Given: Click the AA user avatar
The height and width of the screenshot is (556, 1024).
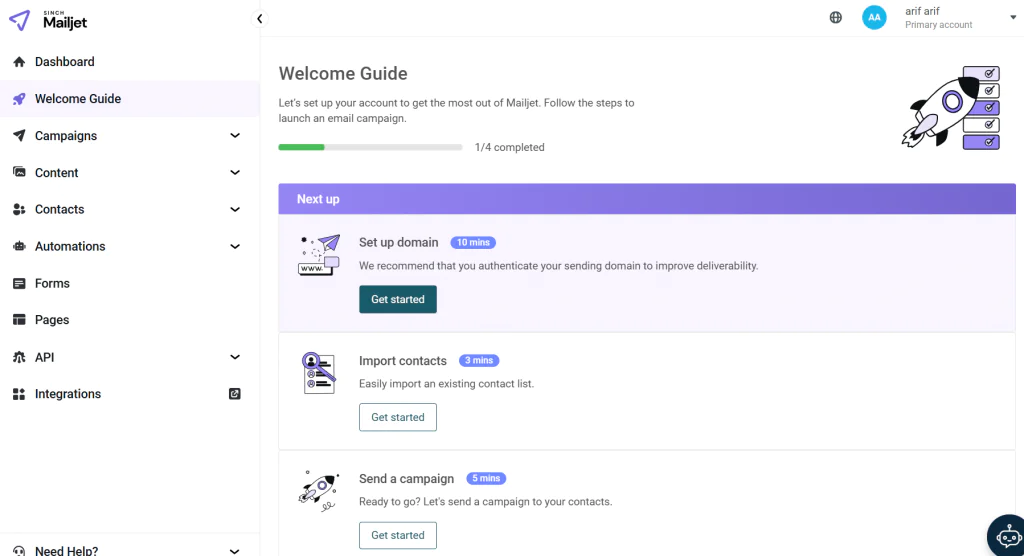Looking at the screenshot, I should pos(874,18).
